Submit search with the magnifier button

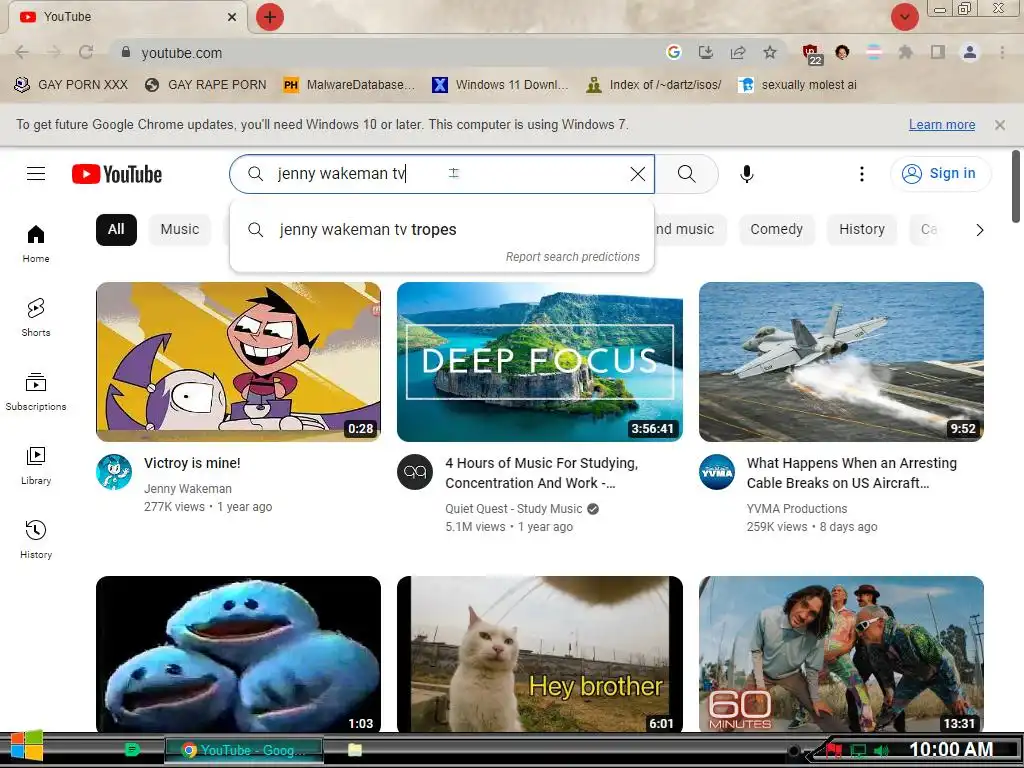[x=686, y=174]
